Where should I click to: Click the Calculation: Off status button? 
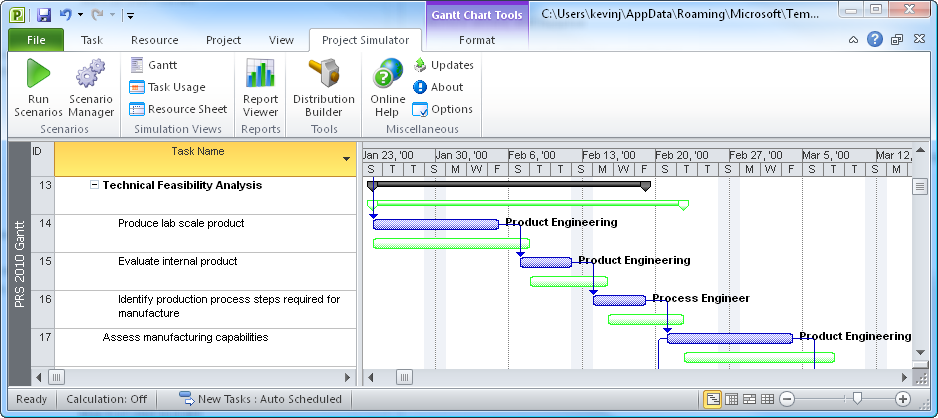pos(106,399)
